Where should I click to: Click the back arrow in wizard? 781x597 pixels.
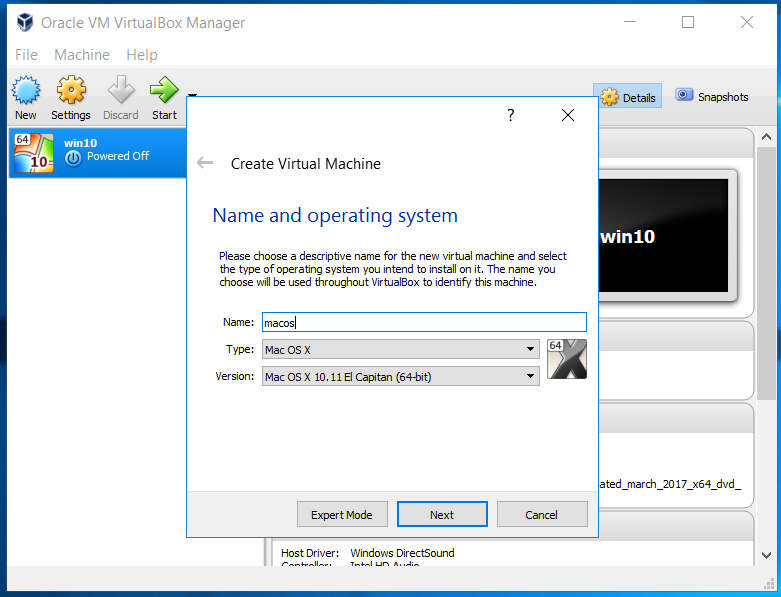[x=205, y=163]
